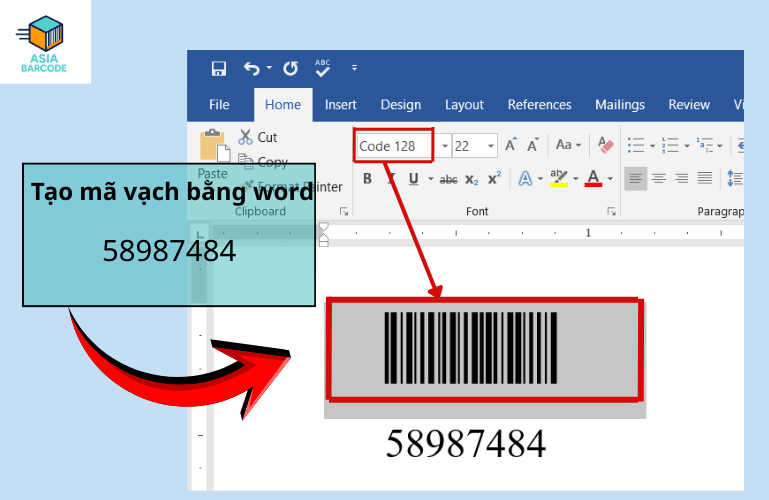Click the 58987484 text below barcode
Screen dimensions: 769x500
[x=465, y=444]
